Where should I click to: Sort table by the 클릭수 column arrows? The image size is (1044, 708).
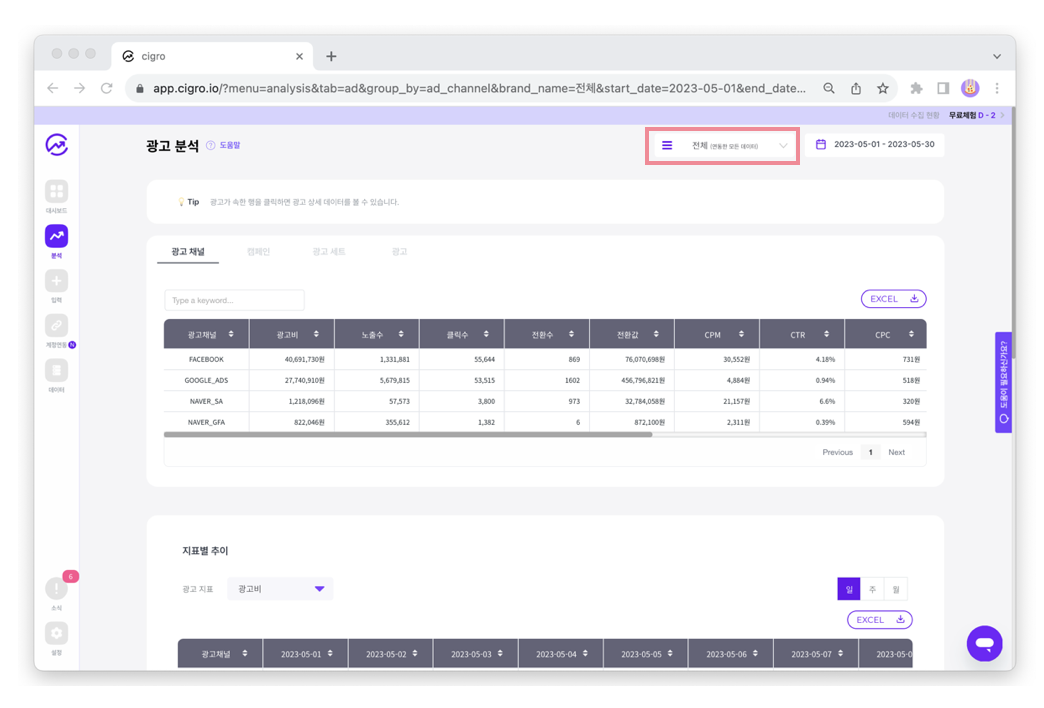tap(486, 334)
